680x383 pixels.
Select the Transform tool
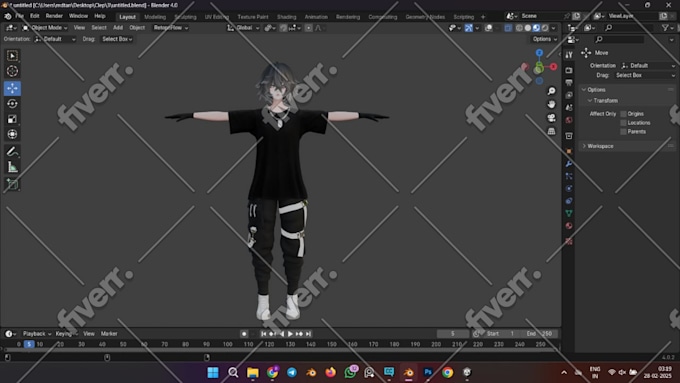coord(12,134)
